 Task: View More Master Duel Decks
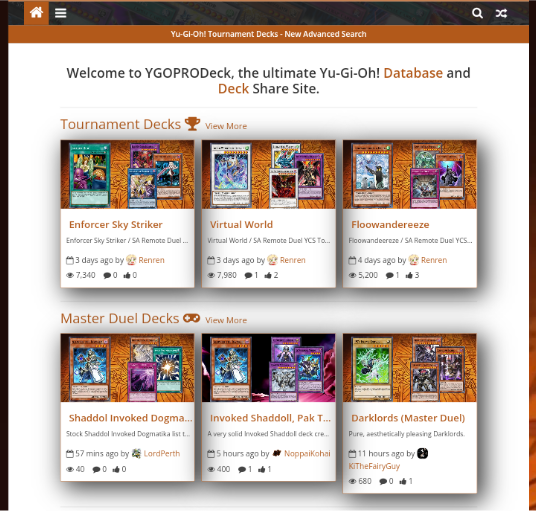226,320
